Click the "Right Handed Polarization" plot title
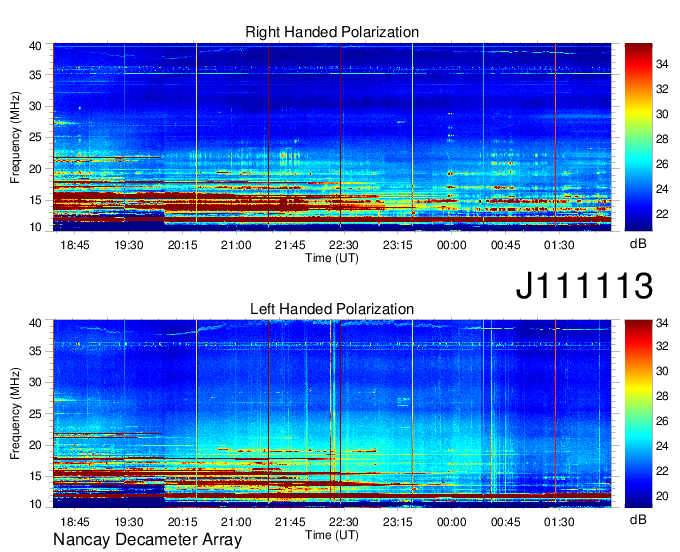 tap(332, 32)
